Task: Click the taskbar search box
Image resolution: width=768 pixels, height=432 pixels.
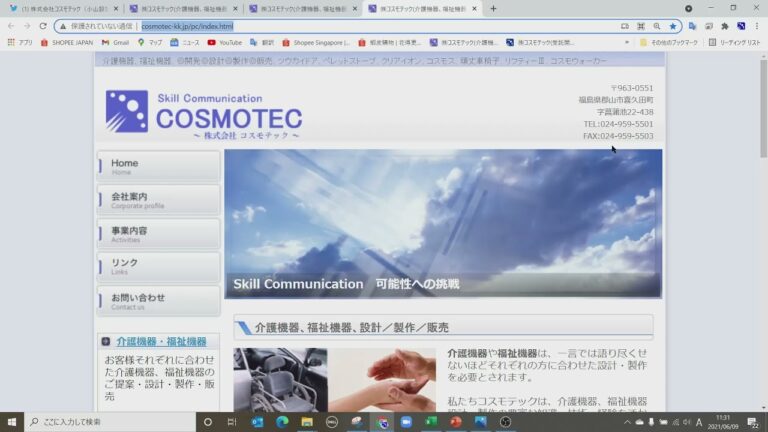Action: pyautogui.click(x=110, y=422)
